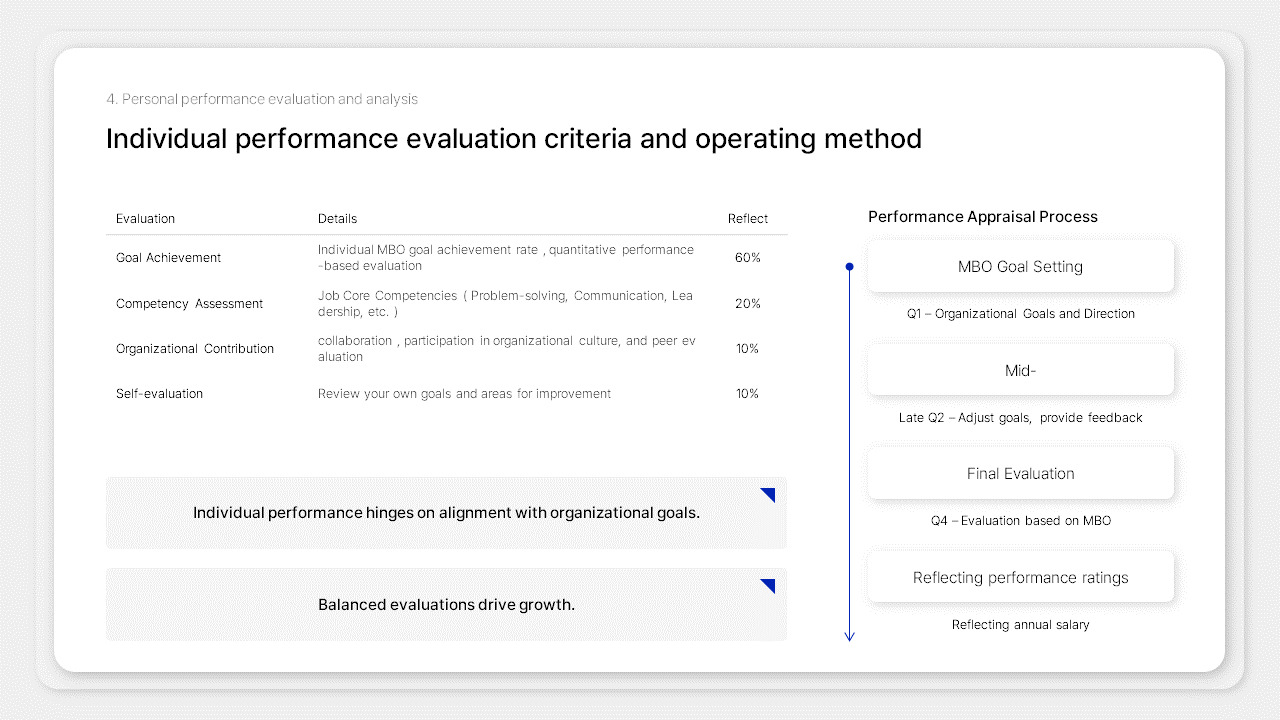Click the Details column header
The image size is (1280, 720).
[x=337, y=218]
